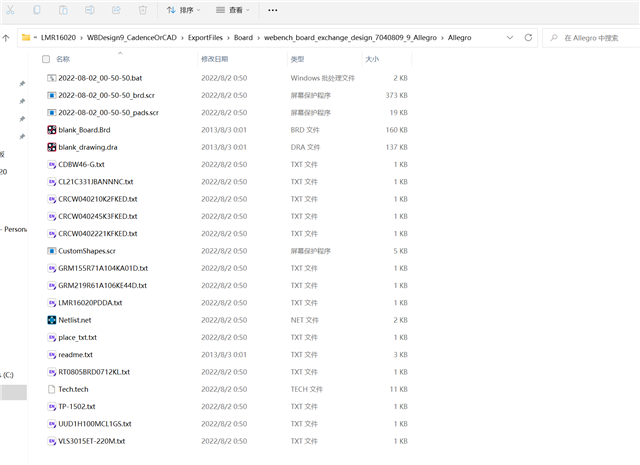Sort by 类型 column header
This screenshot has width=640, height=465.
tap(298, 59)
